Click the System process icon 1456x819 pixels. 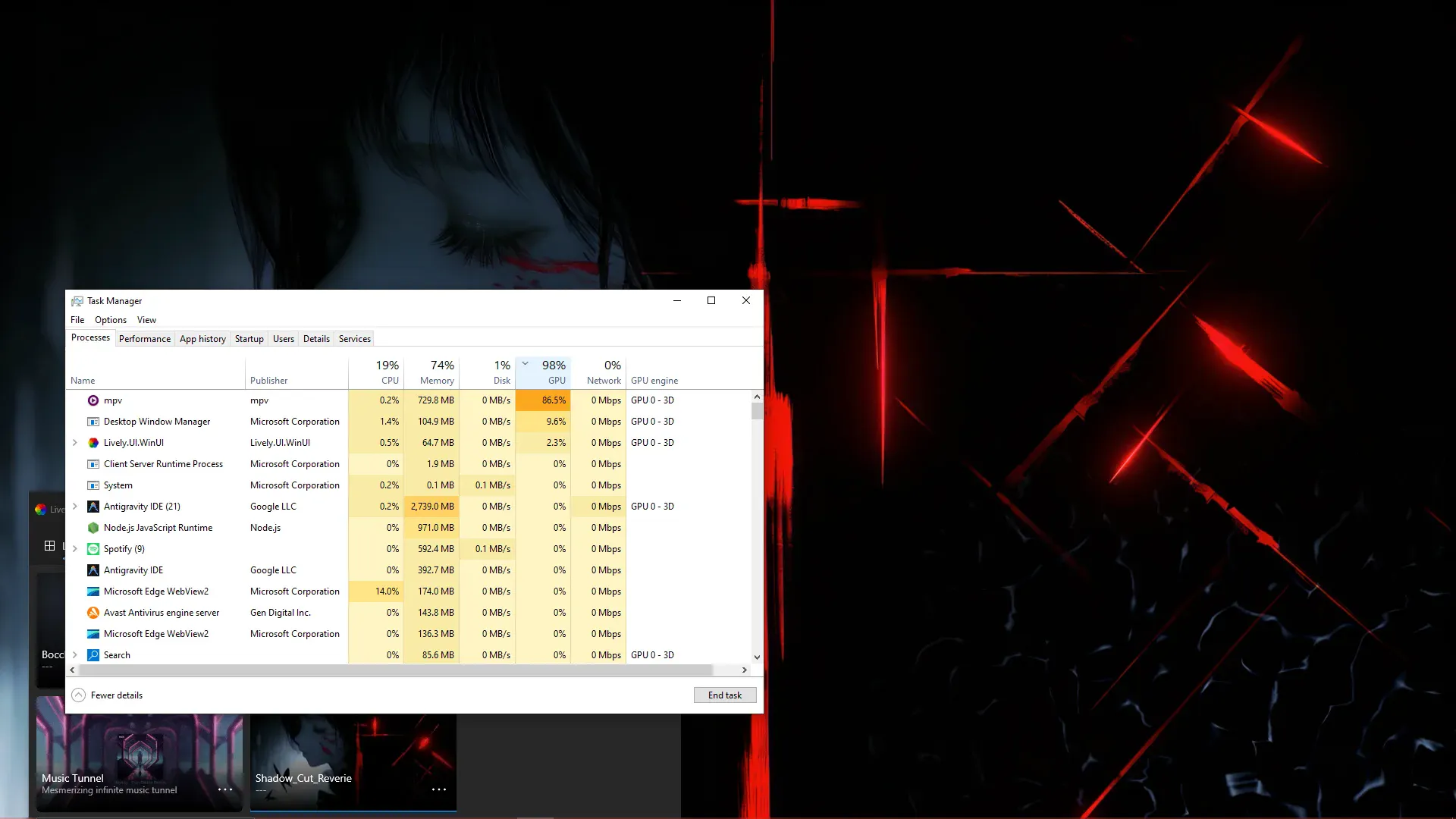coord(93,485)
